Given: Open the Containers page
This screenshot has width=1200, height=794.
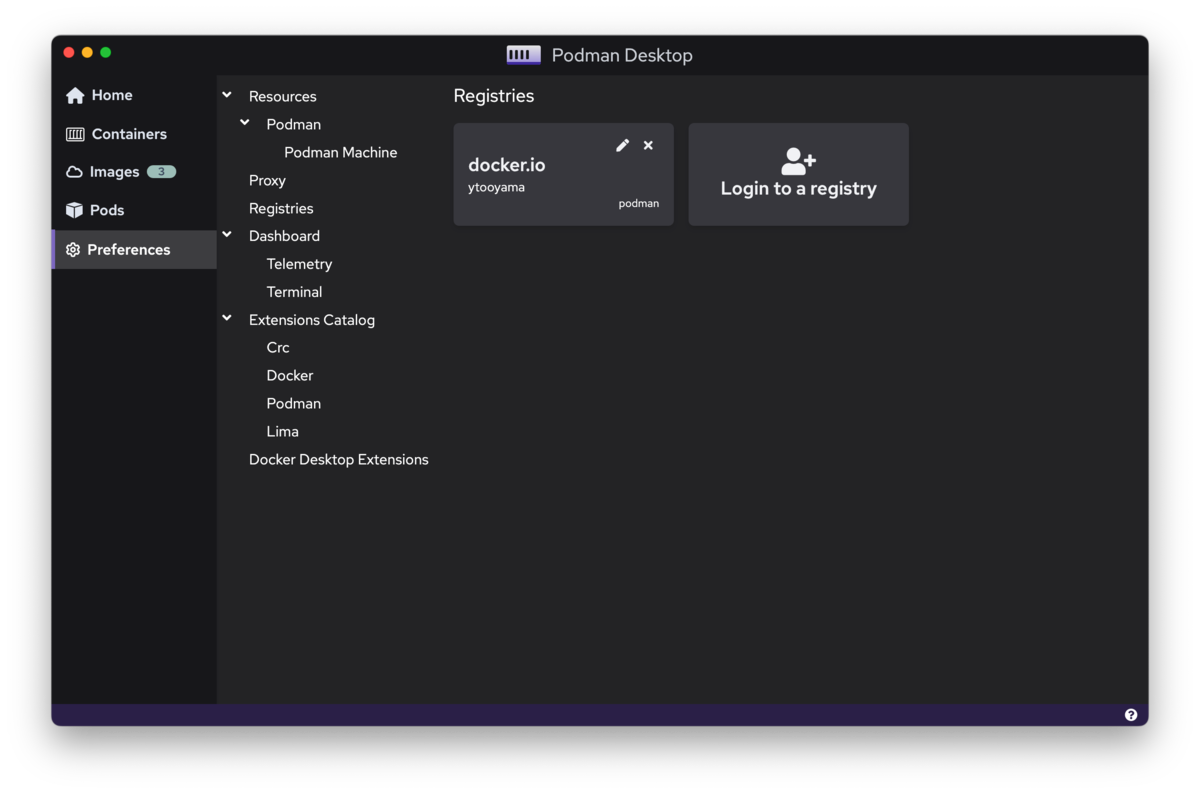Looking at the screenshot, I should coord(134,134).
